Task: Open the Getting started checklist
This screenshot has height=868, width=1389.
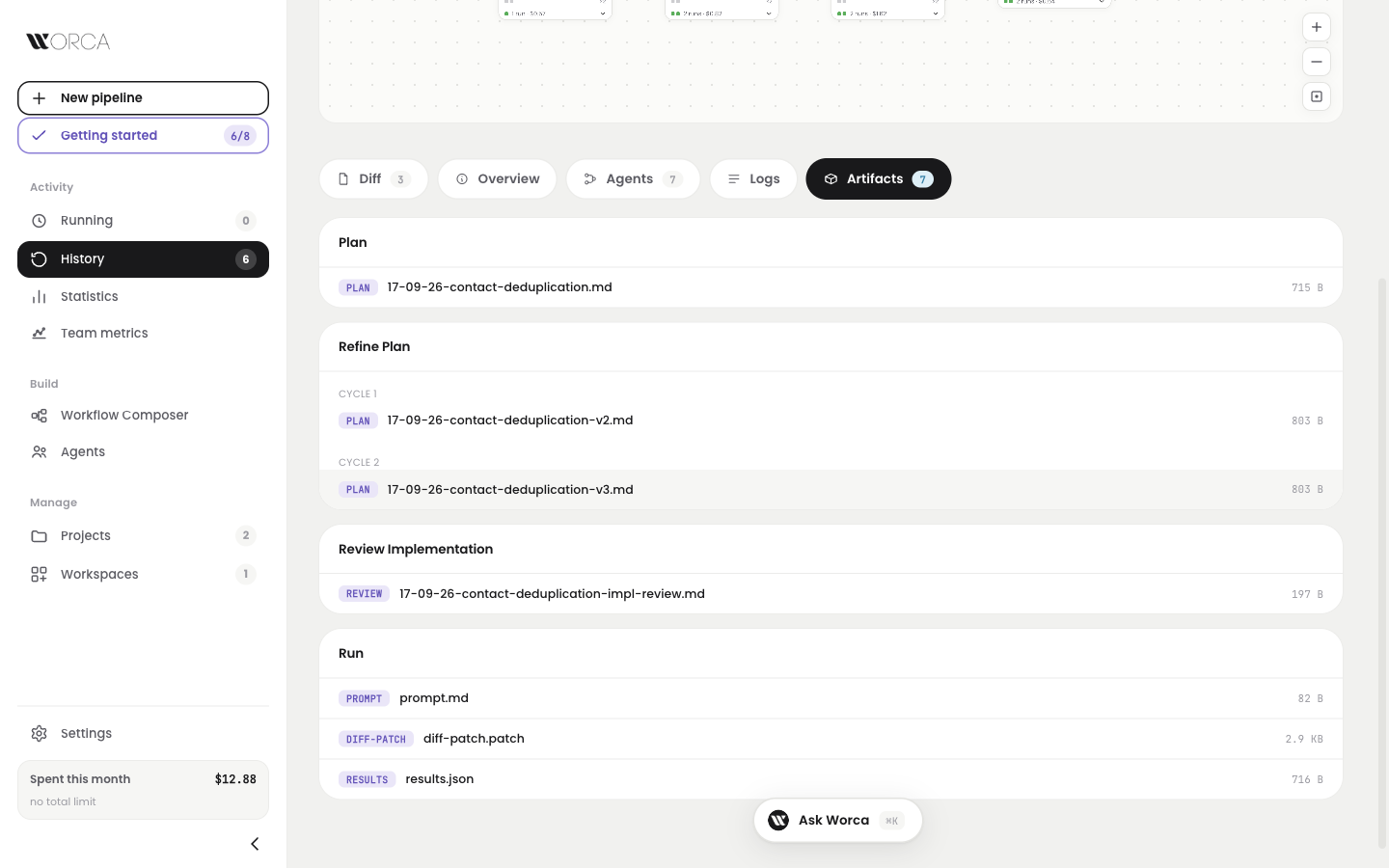Action: 143,136
